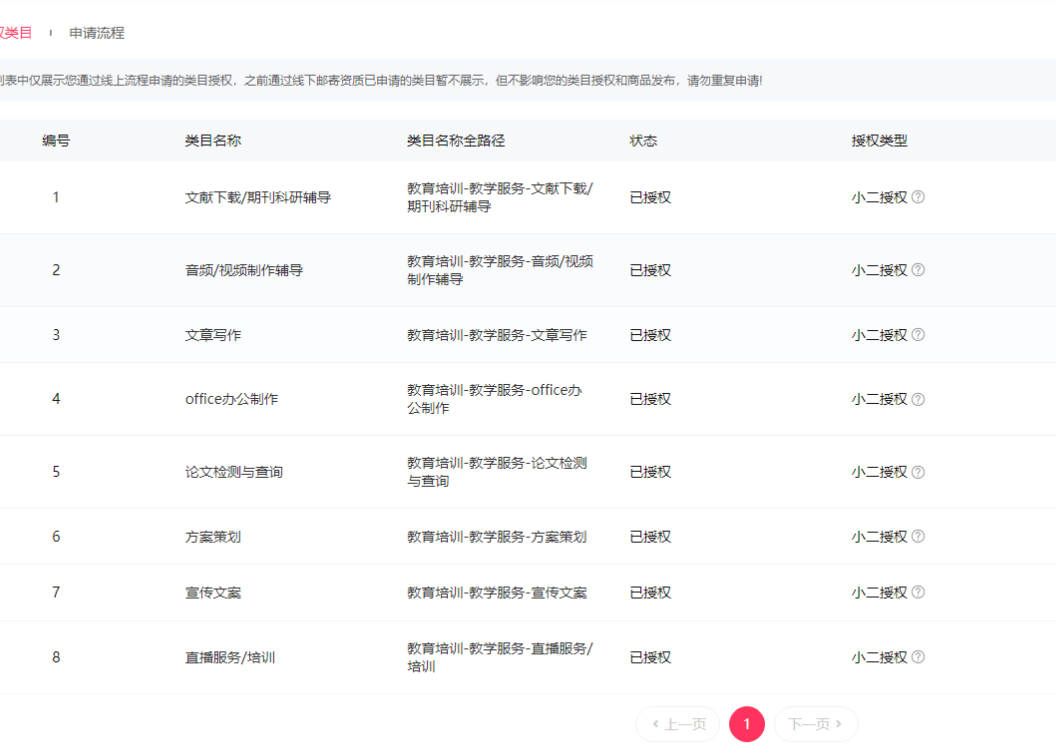Image resolution: width=1056 pixels, height=753 pixels.
Task: Click the 小二授权 question mark on 音频/视频制作辅导
Action: click(919, 270)
